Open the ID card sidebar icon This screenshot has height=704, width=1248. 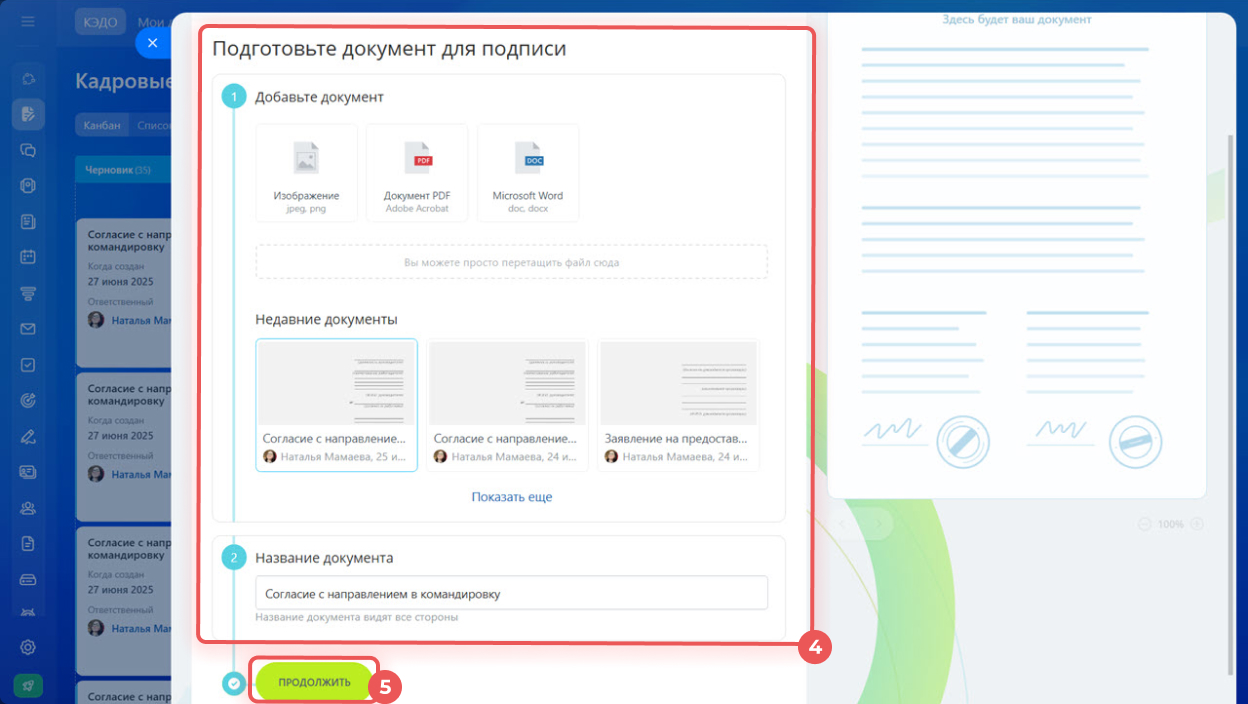(28, 472)
